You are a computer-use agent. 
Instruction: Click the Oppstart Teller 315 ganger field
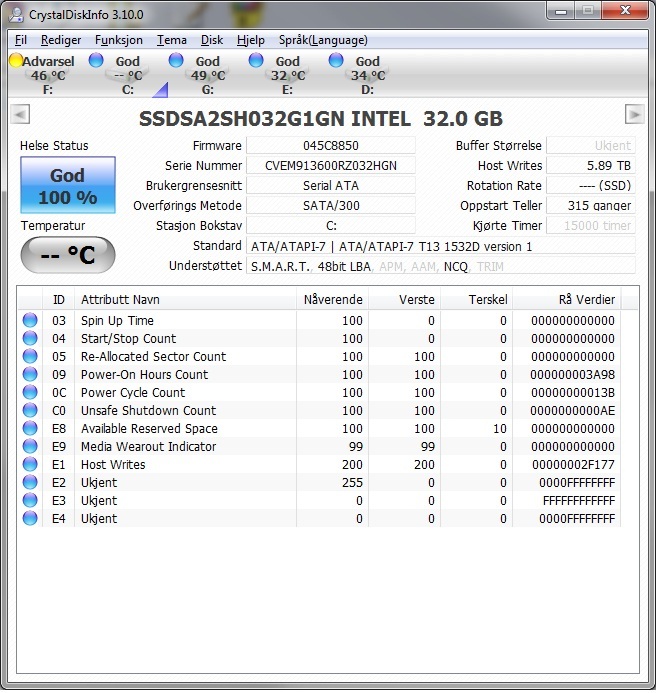[x=591, y=206]
